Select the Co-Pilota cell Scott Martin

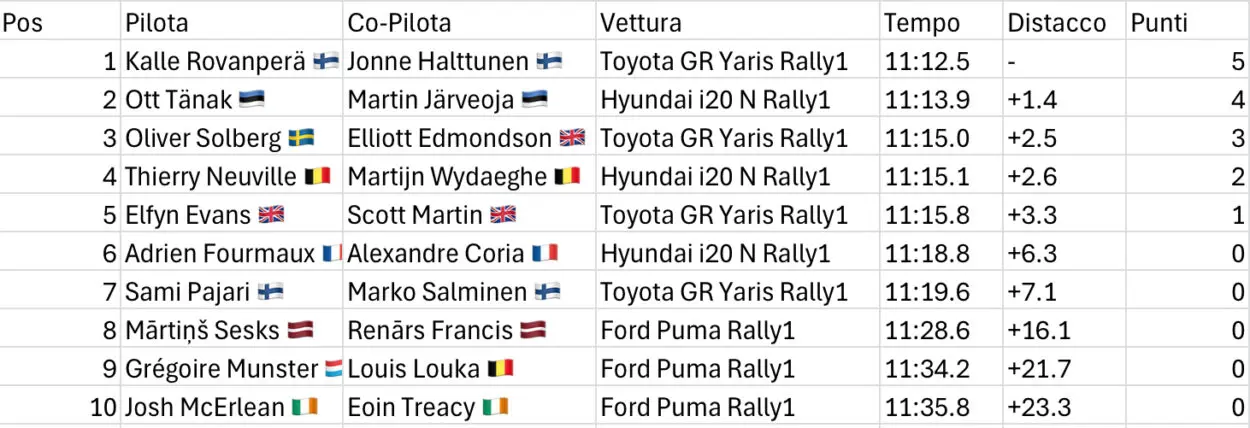(470, 215)
